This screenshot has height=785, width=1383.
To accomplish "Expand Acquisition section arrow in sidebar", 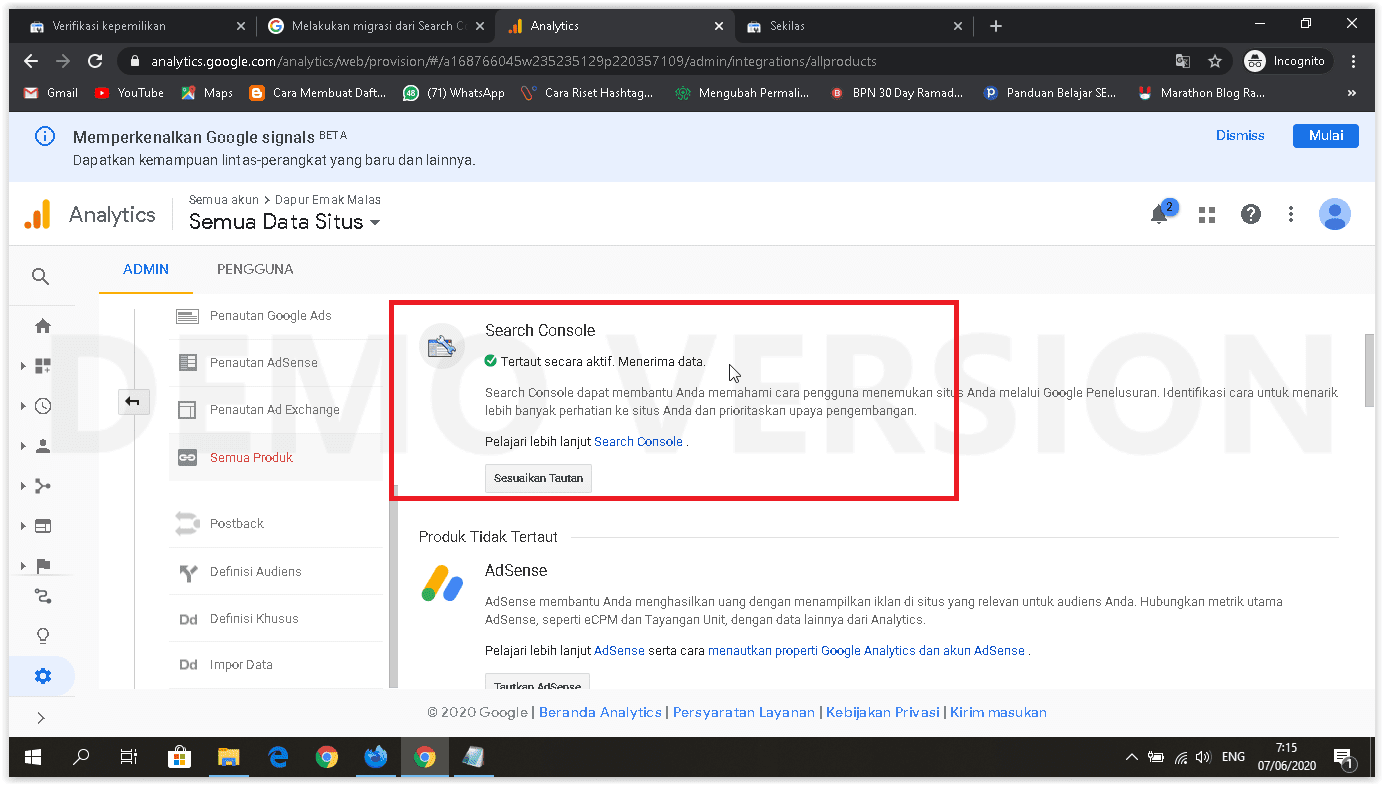I will [23, 486].
